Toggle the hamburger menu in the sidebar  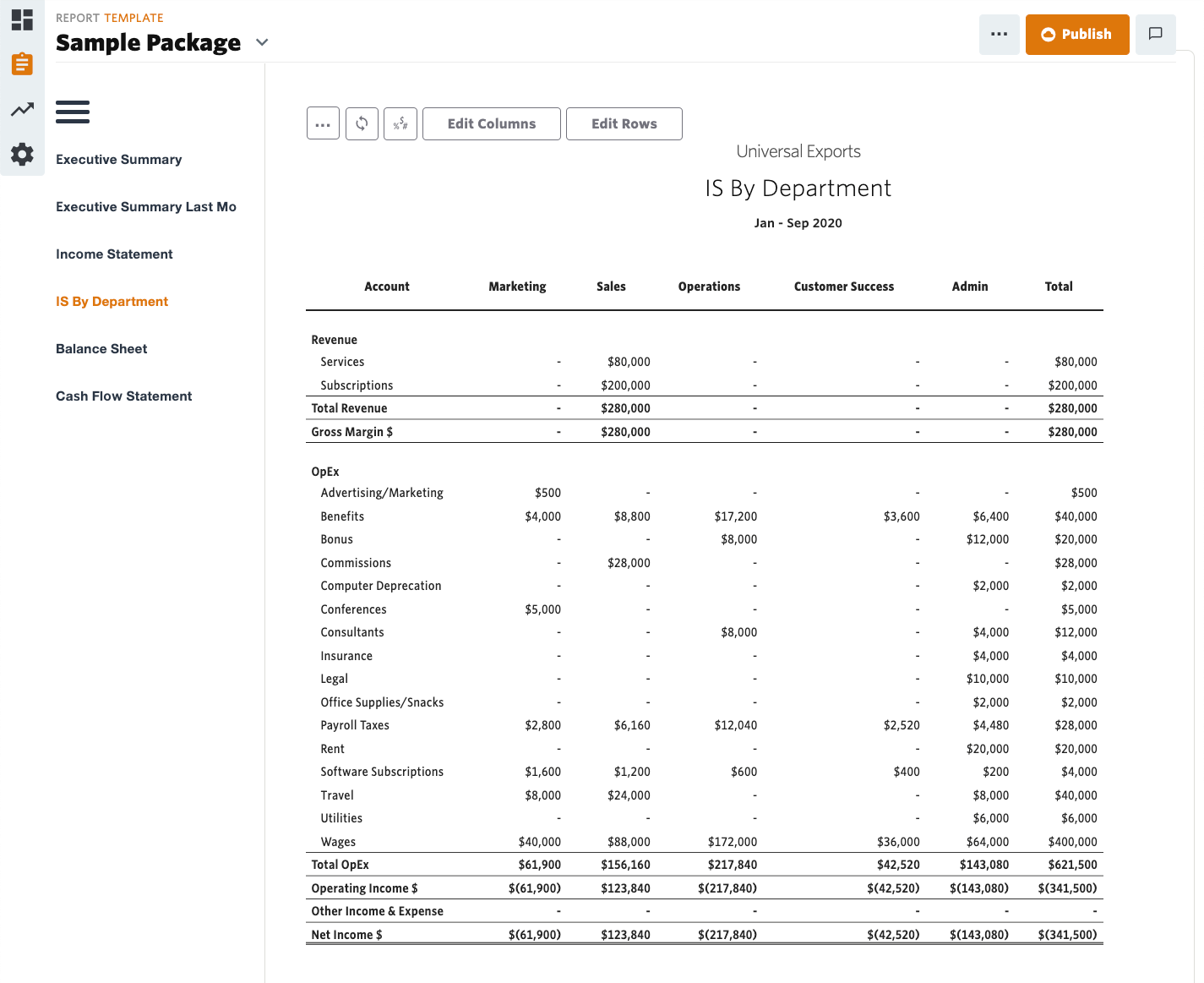73,112
